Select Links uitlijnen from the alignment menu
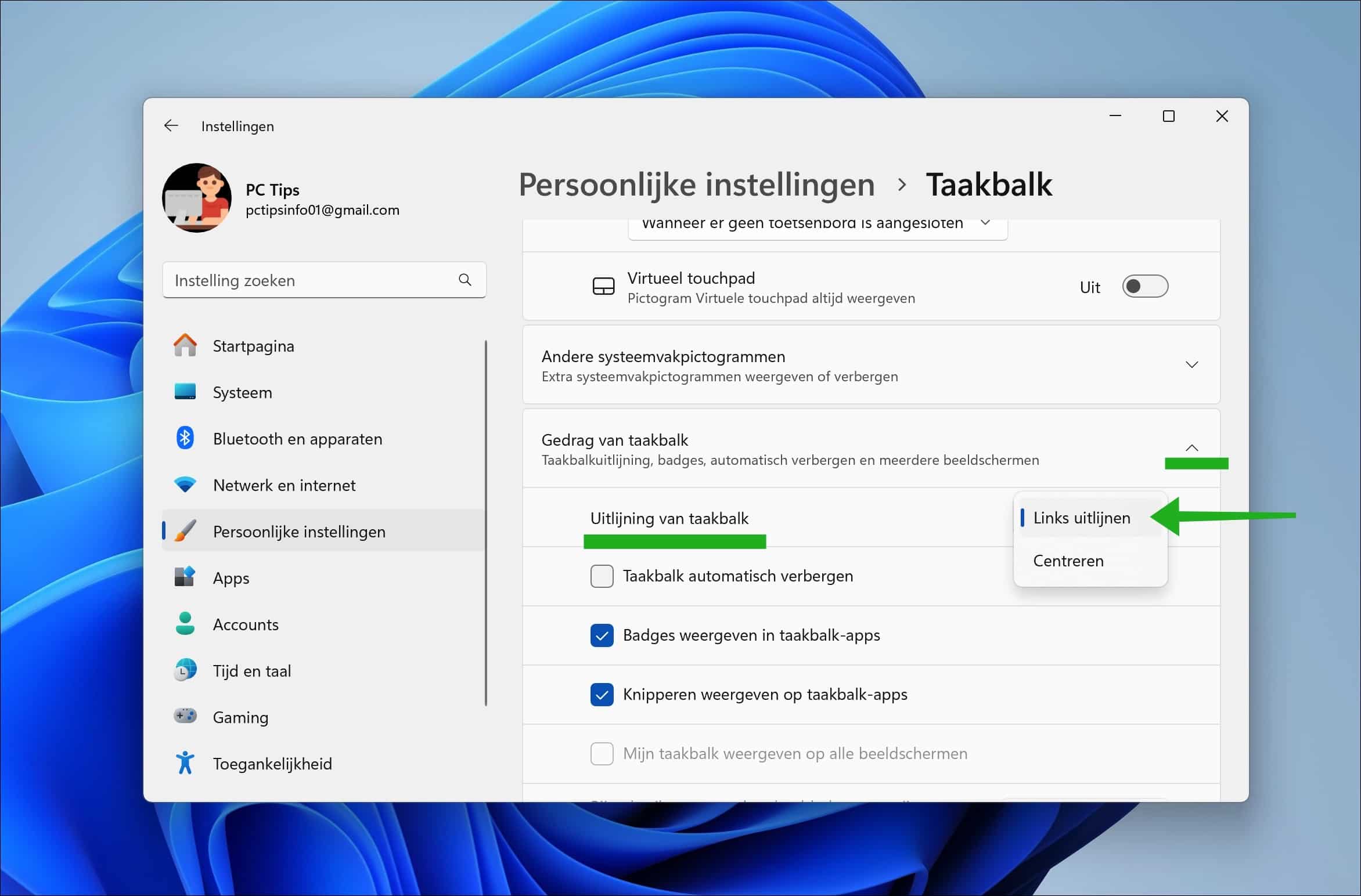Viewport: 1361px width, 896px height. pos(1081,517)
